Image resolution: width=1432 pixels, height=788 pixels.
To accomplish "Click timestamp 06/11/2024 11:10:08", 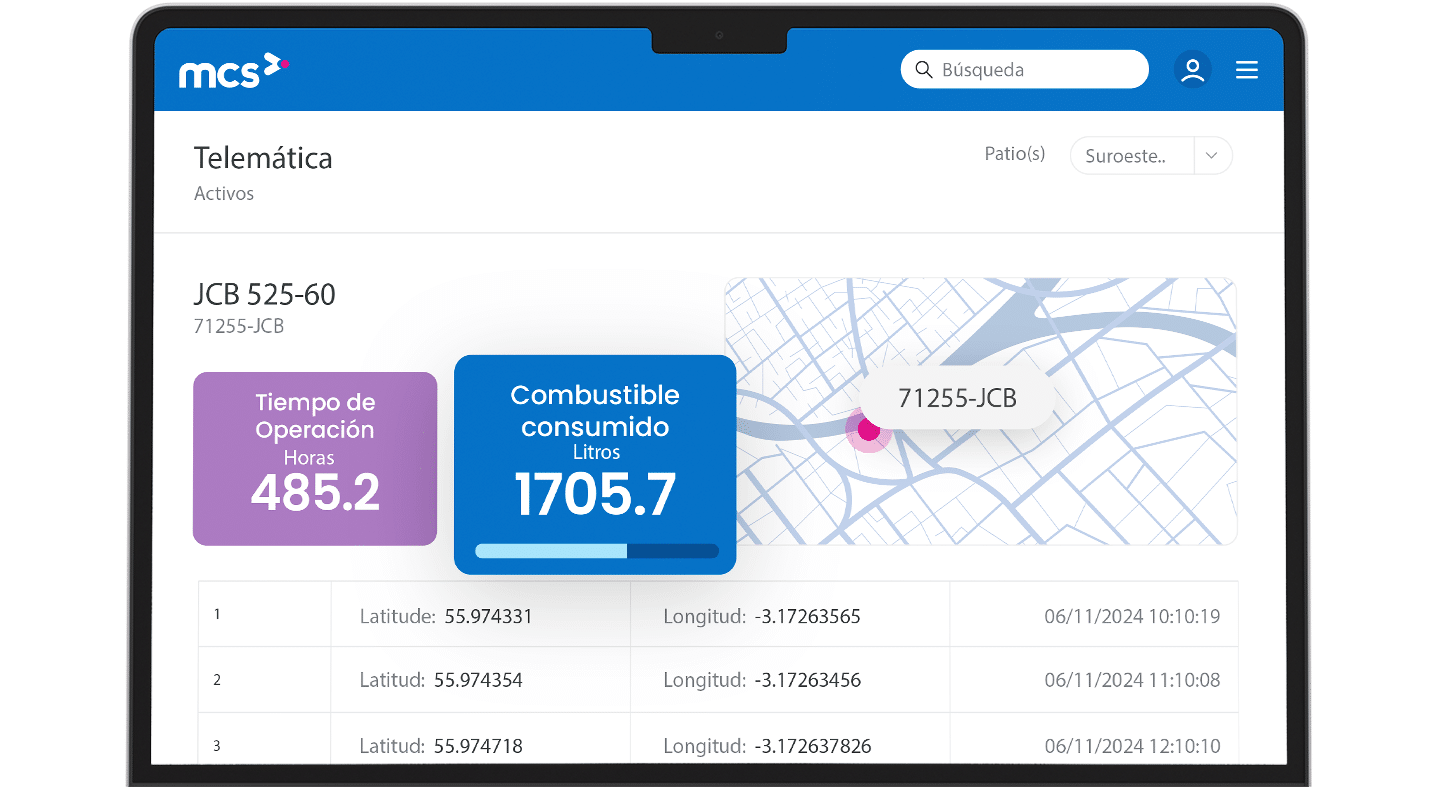I will click(1132, 680).
